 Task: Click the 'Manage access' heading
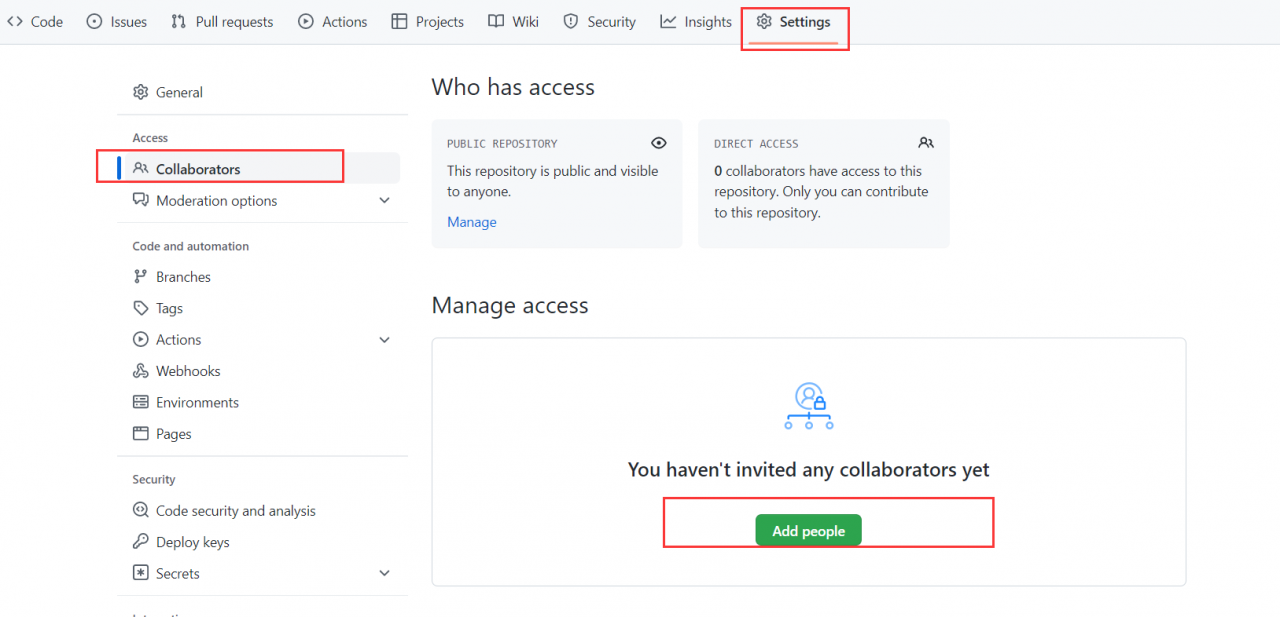tap(510, 305)
